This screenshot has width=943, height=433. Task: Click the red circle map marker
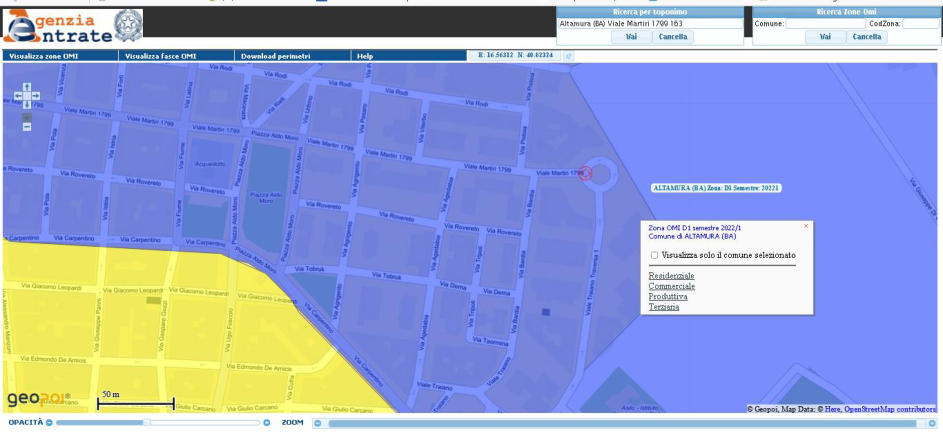[586, 173]
